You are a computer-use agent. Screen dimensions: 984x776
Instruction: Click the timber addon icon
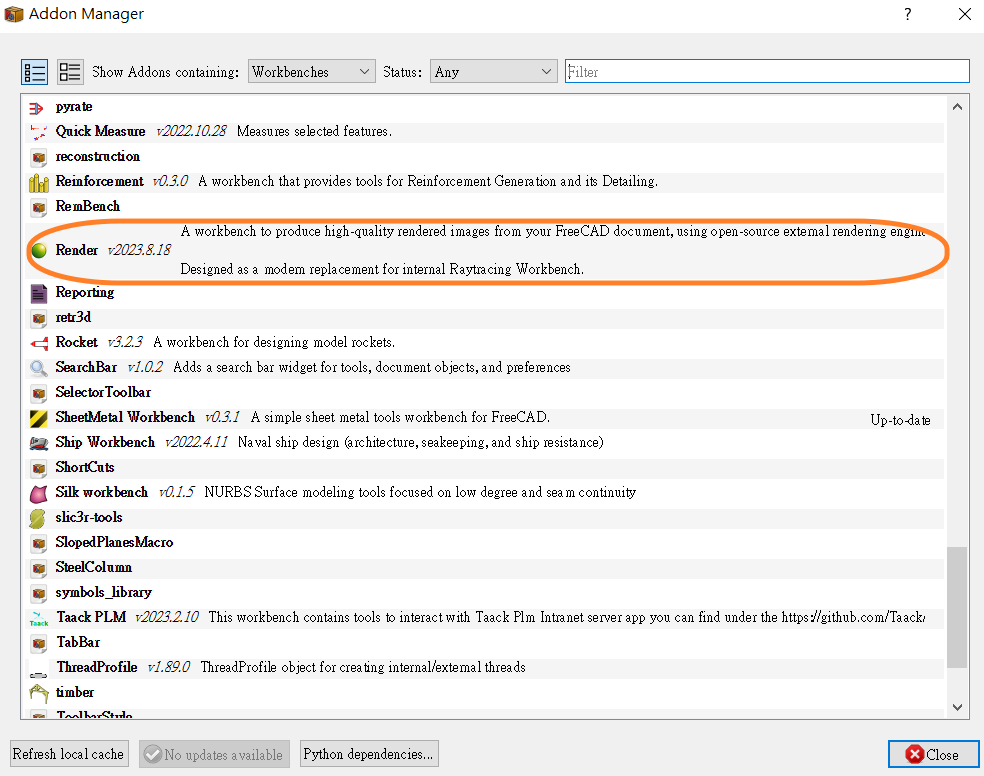(39, 693)
